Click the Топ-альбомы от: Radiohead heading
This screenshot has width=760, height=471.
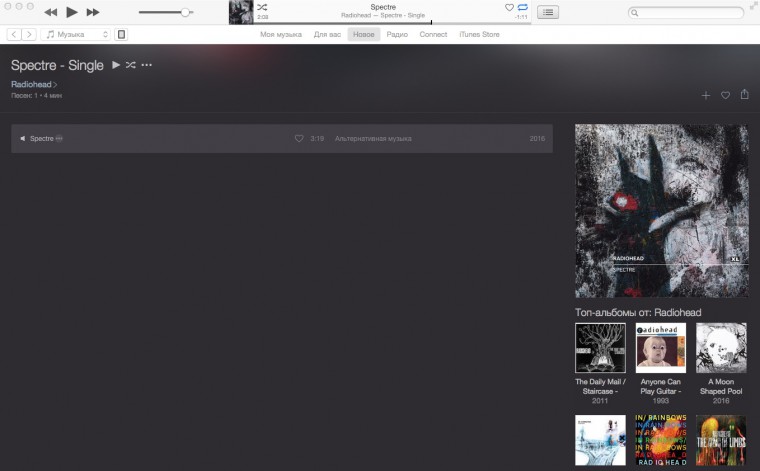point(638,313)
